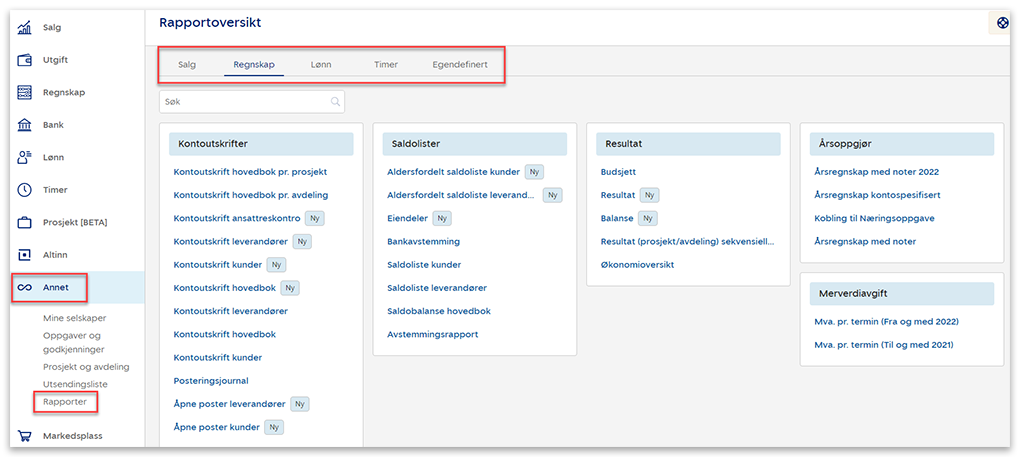Click the help lifebuoy icon top right
This screenshot has width=1020, height=457.
(1003, 23)
